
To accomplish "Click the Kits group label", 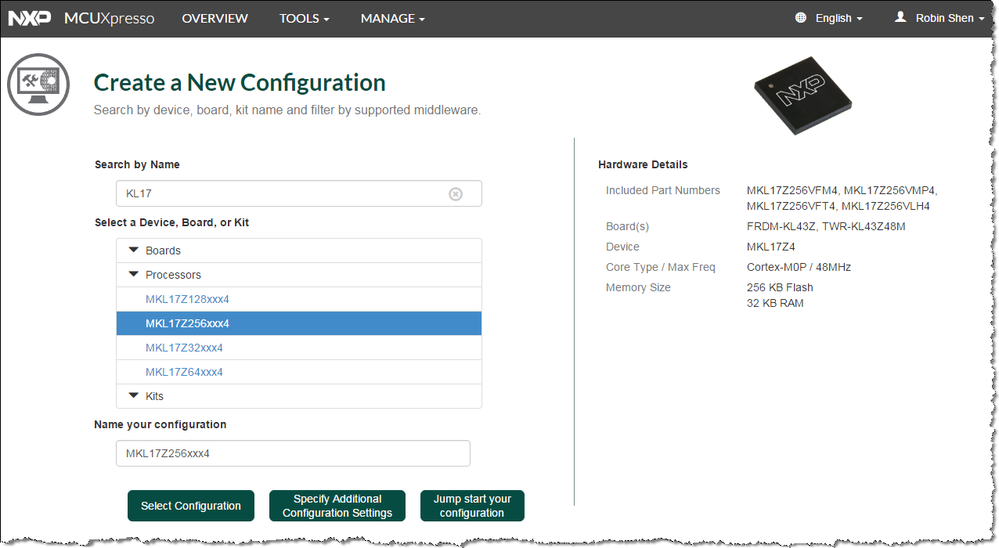I will pos(154,396).
